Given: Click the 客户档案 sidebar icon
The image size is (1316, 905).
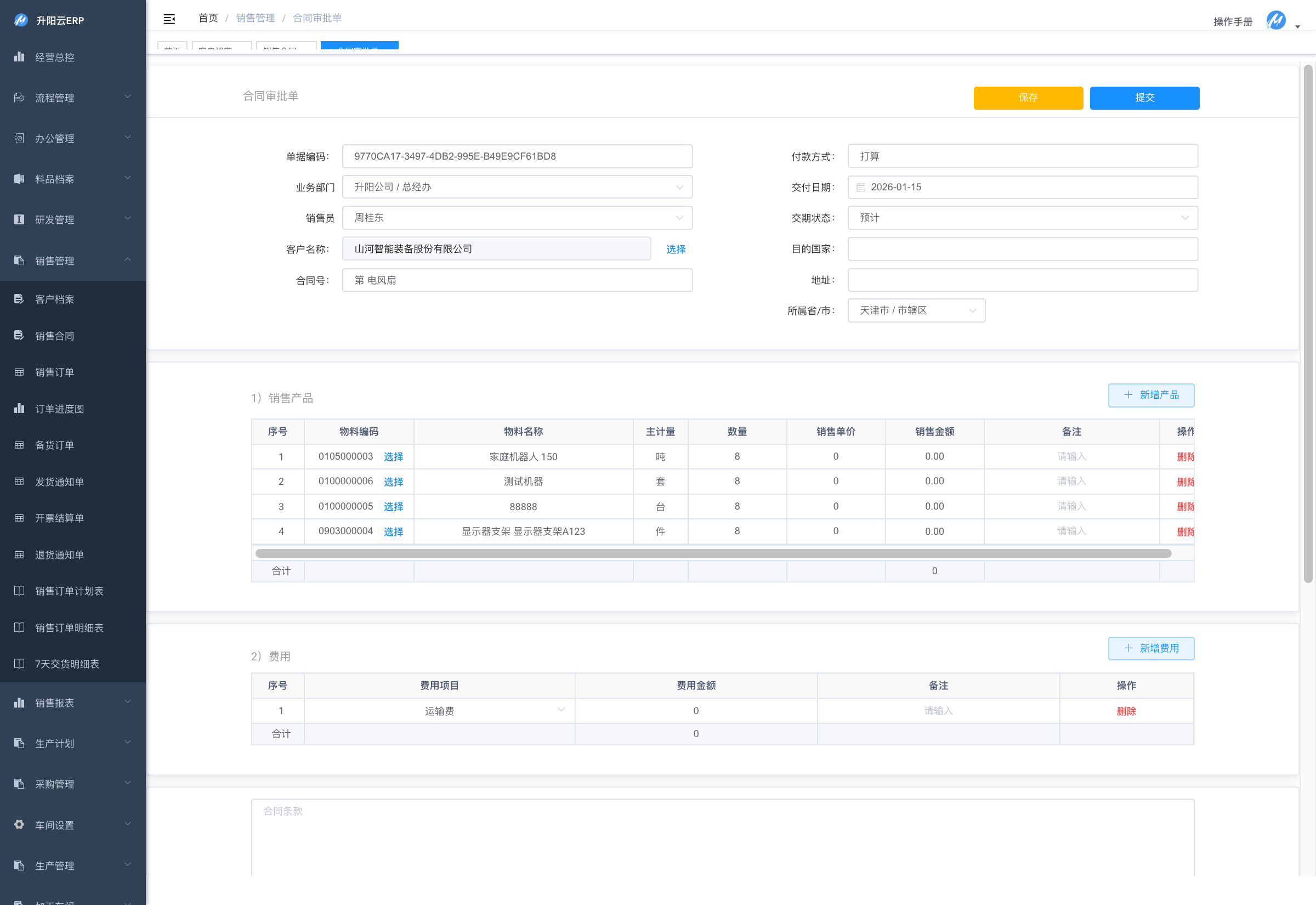Looking at the screenshot, I should point(19,299).
